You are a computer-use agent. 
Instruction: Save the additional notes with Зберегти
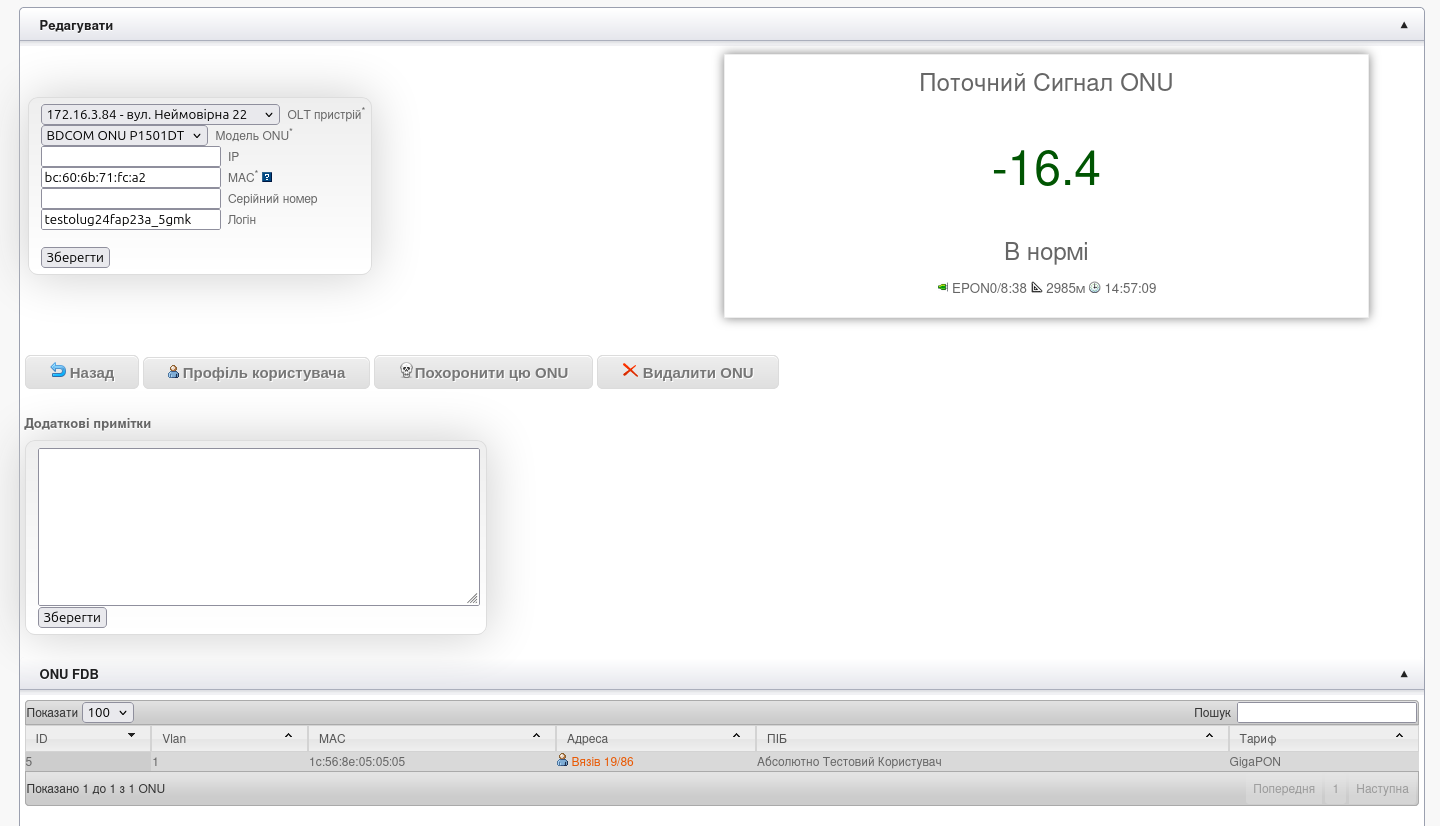coord(72,618)
